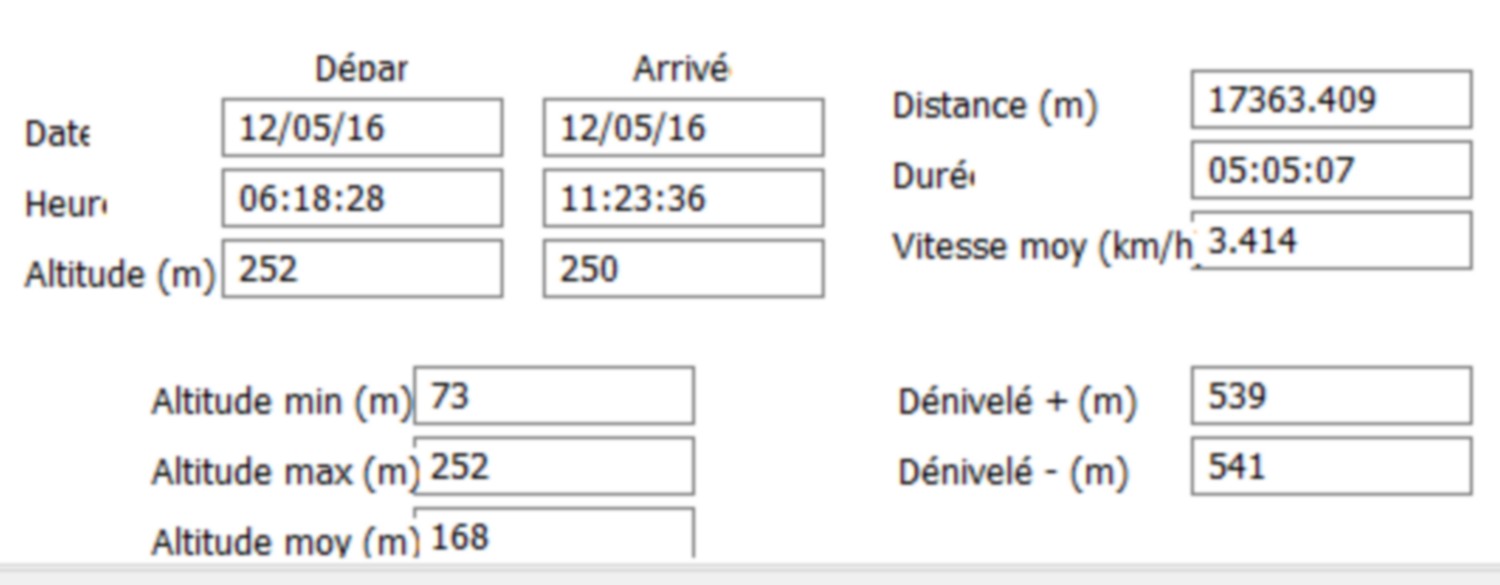Image resolution: width=1500 pixels, height=585 pixels.
Task: Click the Vitesse moy (km/h) label
Action: (x=1044, y=246)
